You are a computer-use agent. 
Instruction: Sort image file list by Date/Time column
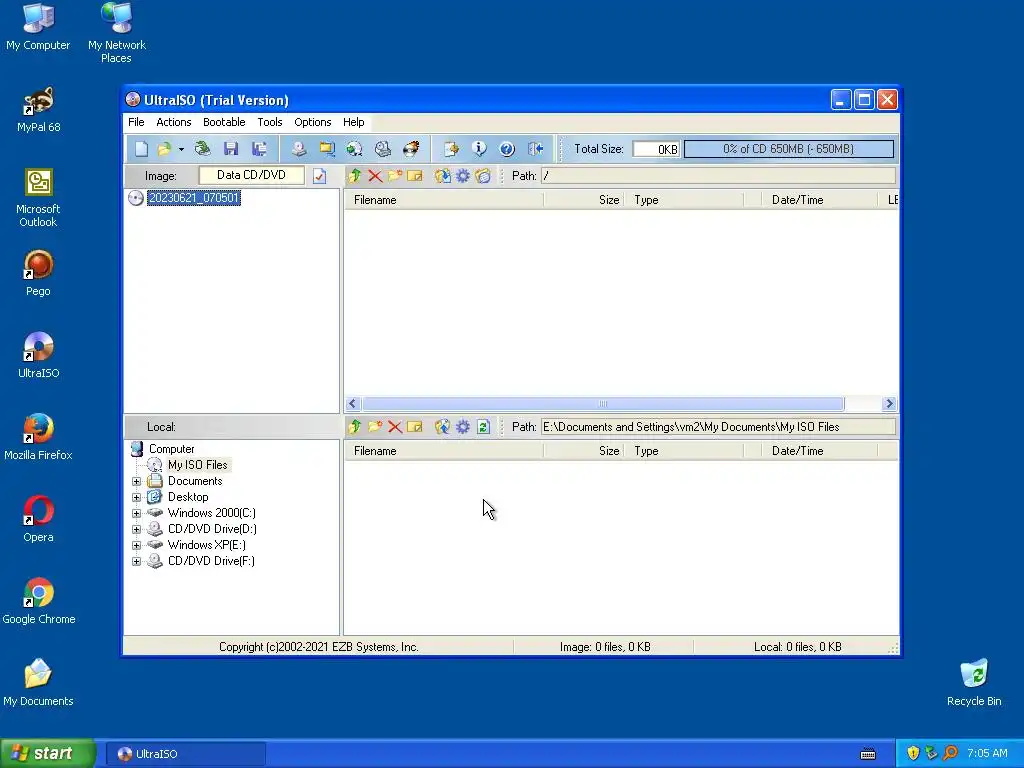tap(820, 200)
